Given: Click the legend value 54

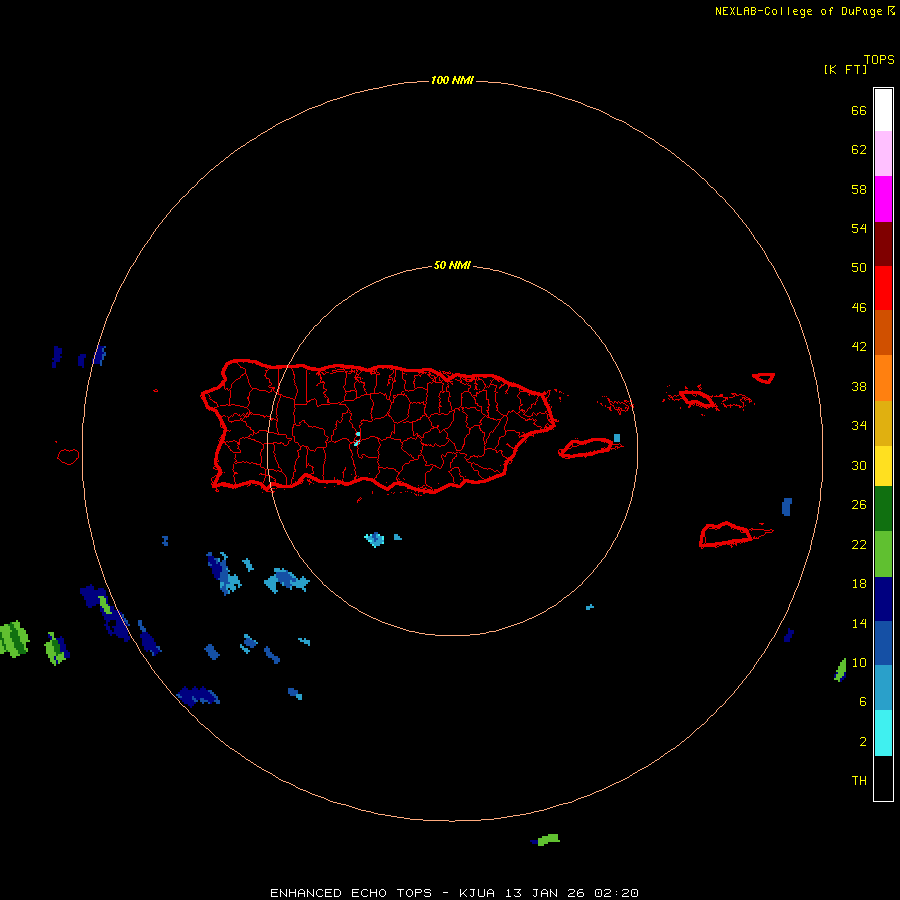Looking at the screenshot, I should (x=859, y=228).
